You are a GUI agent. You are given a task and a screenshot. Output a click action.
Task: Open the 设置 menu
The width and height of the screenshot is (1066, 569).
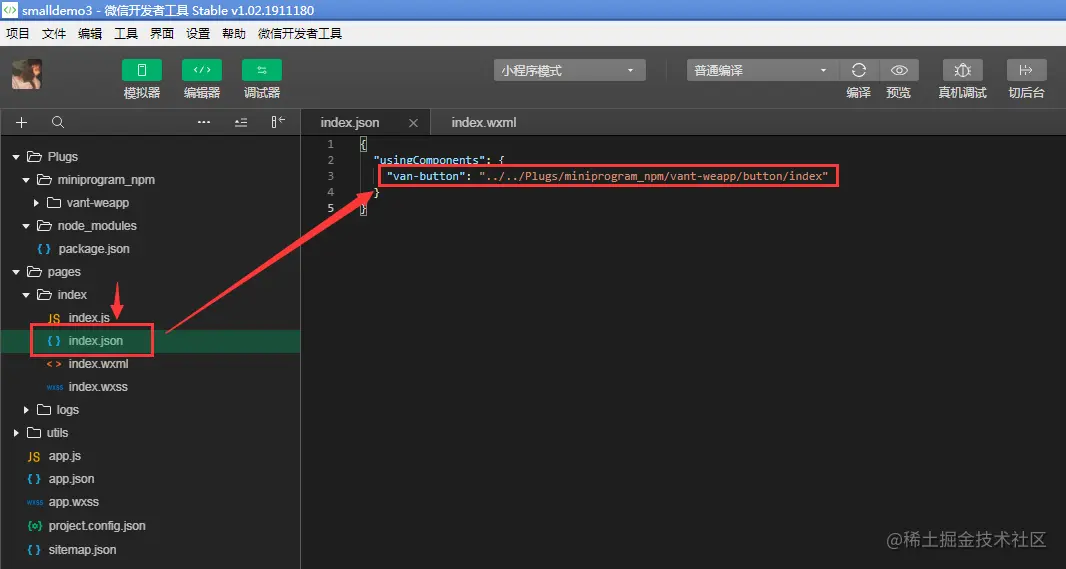(x=198, y=33)
